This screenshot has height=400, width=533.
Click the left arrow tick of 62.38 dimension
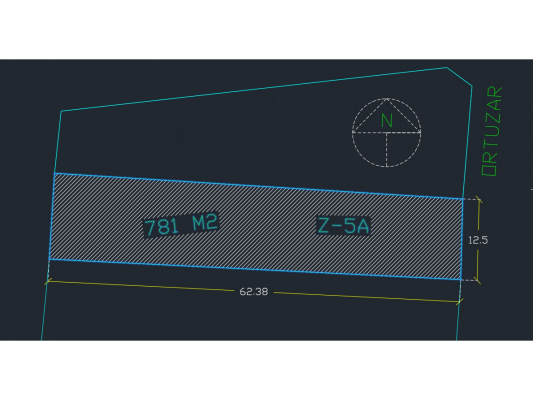click(x=48, y=281)
